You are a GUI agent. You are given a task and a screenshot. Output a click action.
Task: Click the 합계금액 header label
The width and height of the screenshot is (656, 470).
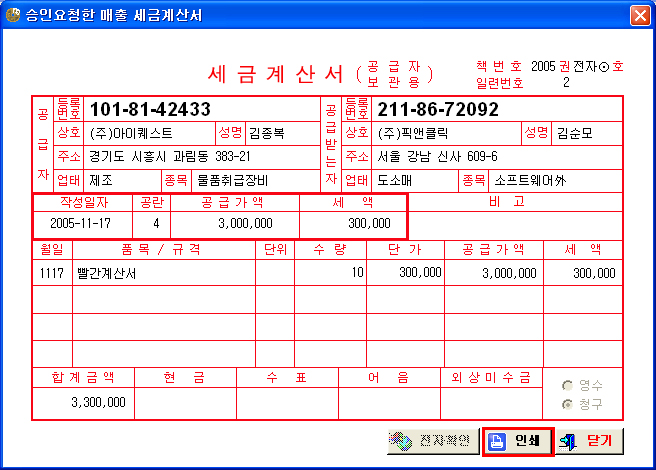tap(83, 378)
